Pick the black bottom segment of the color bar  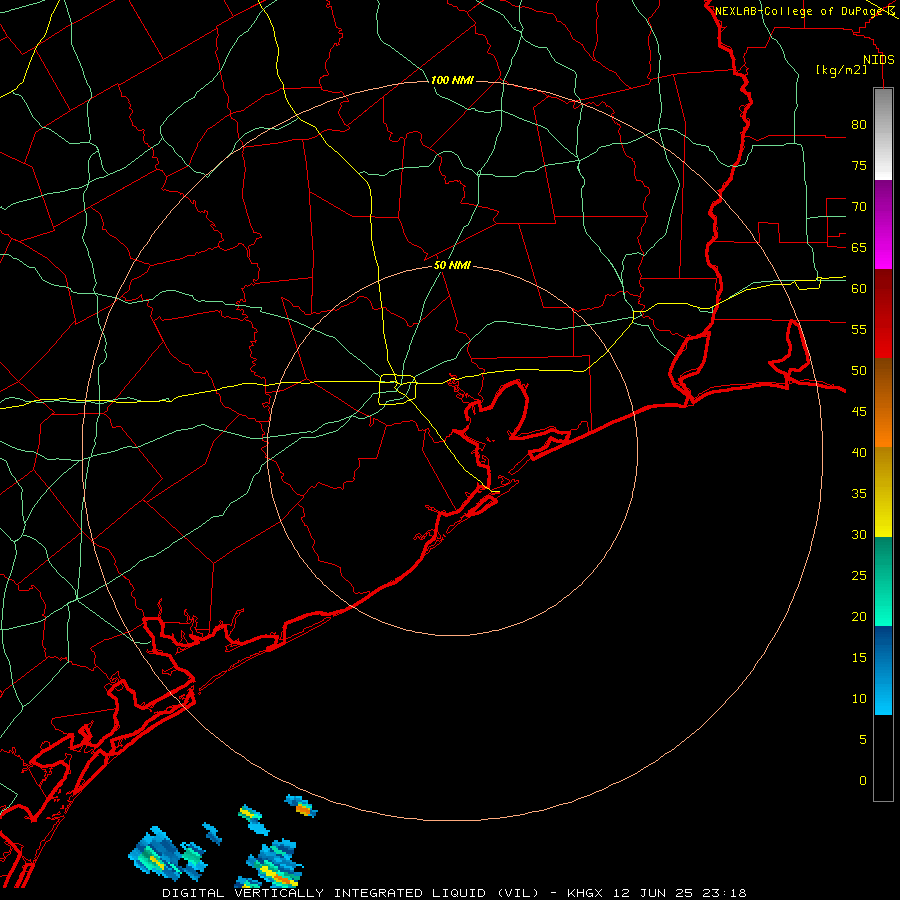point(883,758)
